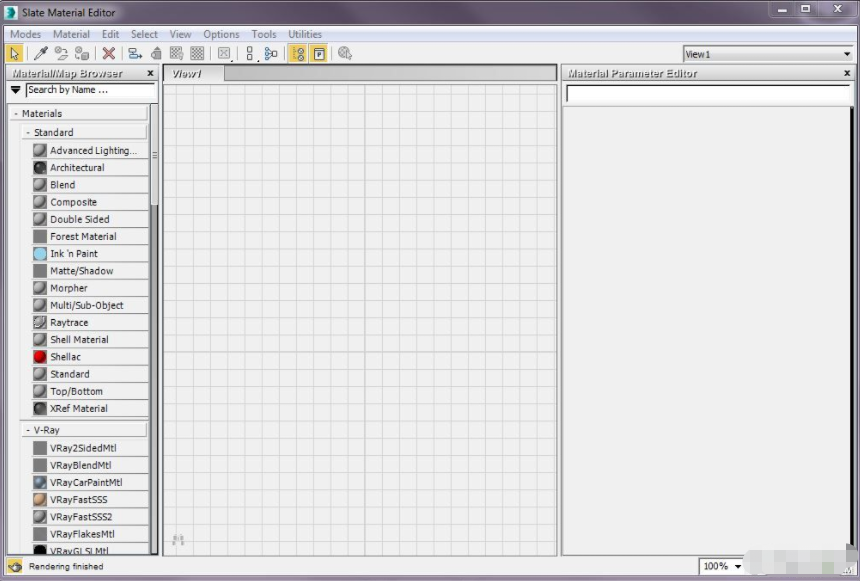Select the Composite material

pyautogui.click(x=90, y=202)
